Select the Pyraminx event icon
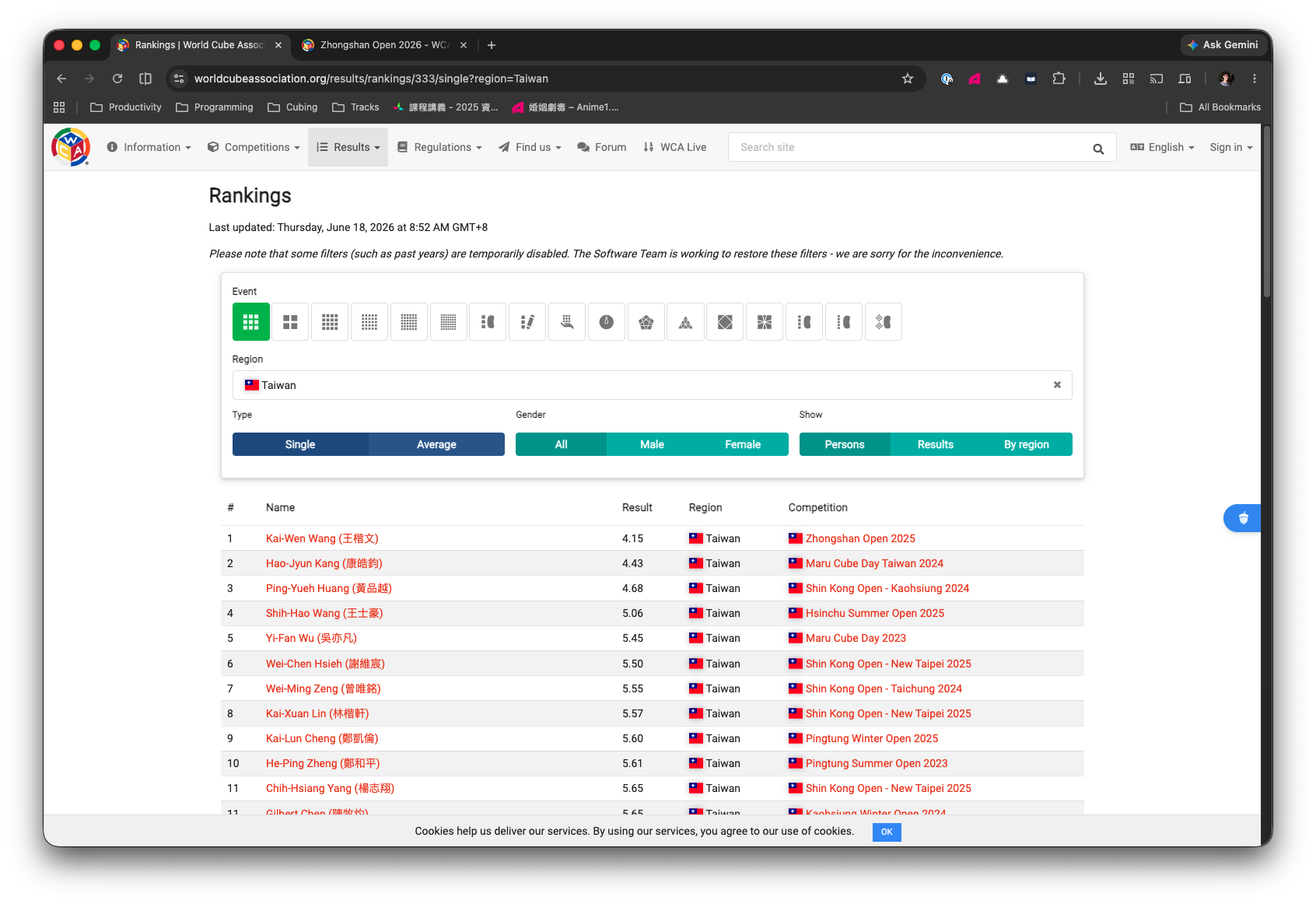Viewport: 1316px width, 904px height. (685, 322)
